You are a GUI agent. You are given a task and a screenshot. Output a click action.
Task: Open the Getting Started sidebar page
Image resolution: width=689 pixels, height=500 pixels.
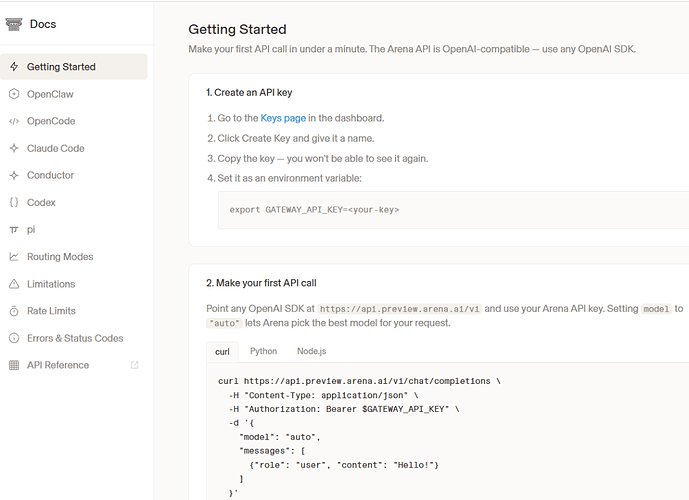[x=74, y=67]
